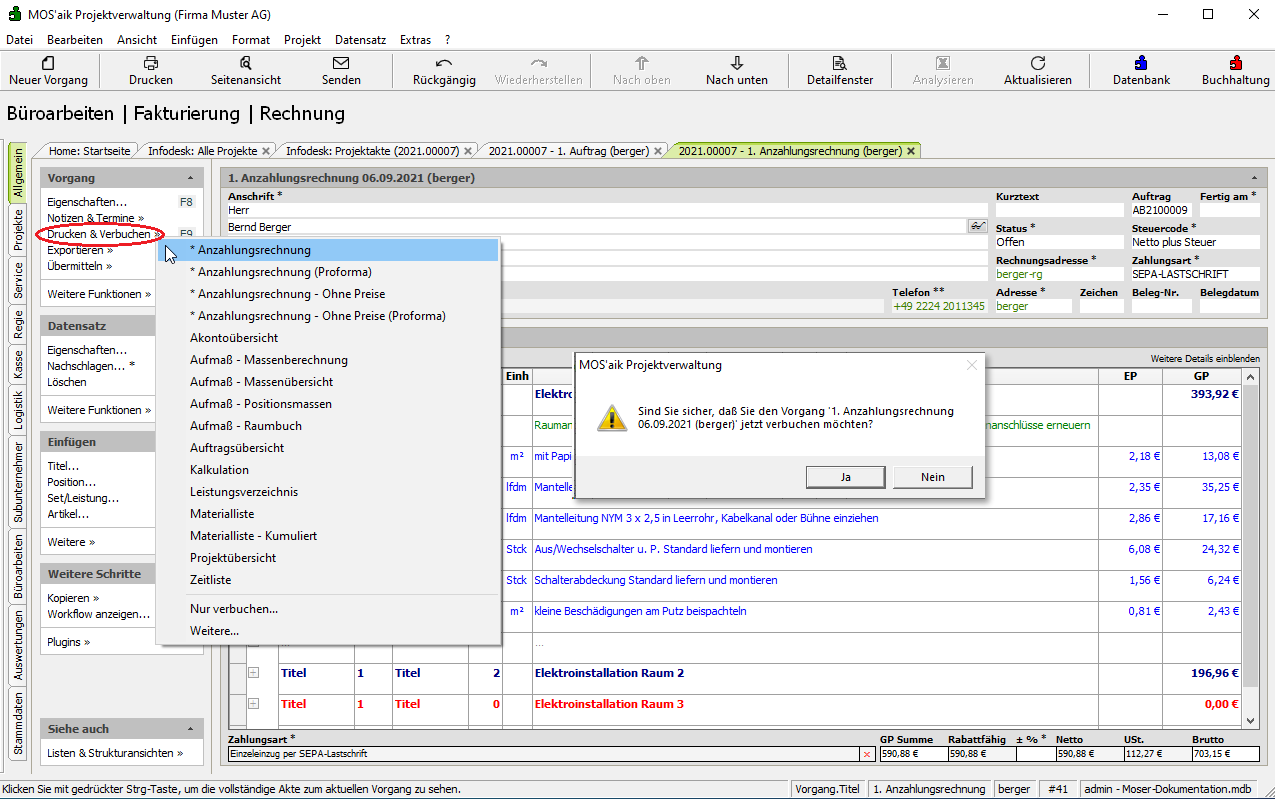This screenshot has width=1275, height=799.
Task: Click the Senden envelope icon
Action: [341, 63]
